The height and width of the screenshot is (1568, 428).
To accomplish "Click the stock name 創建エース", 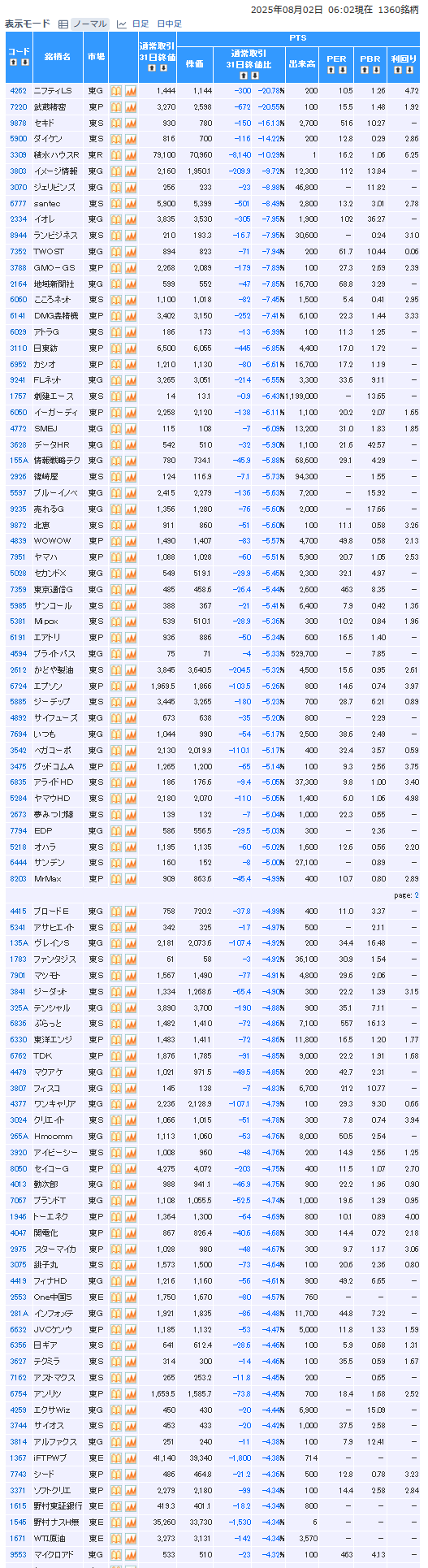I will tap(53, 396).
